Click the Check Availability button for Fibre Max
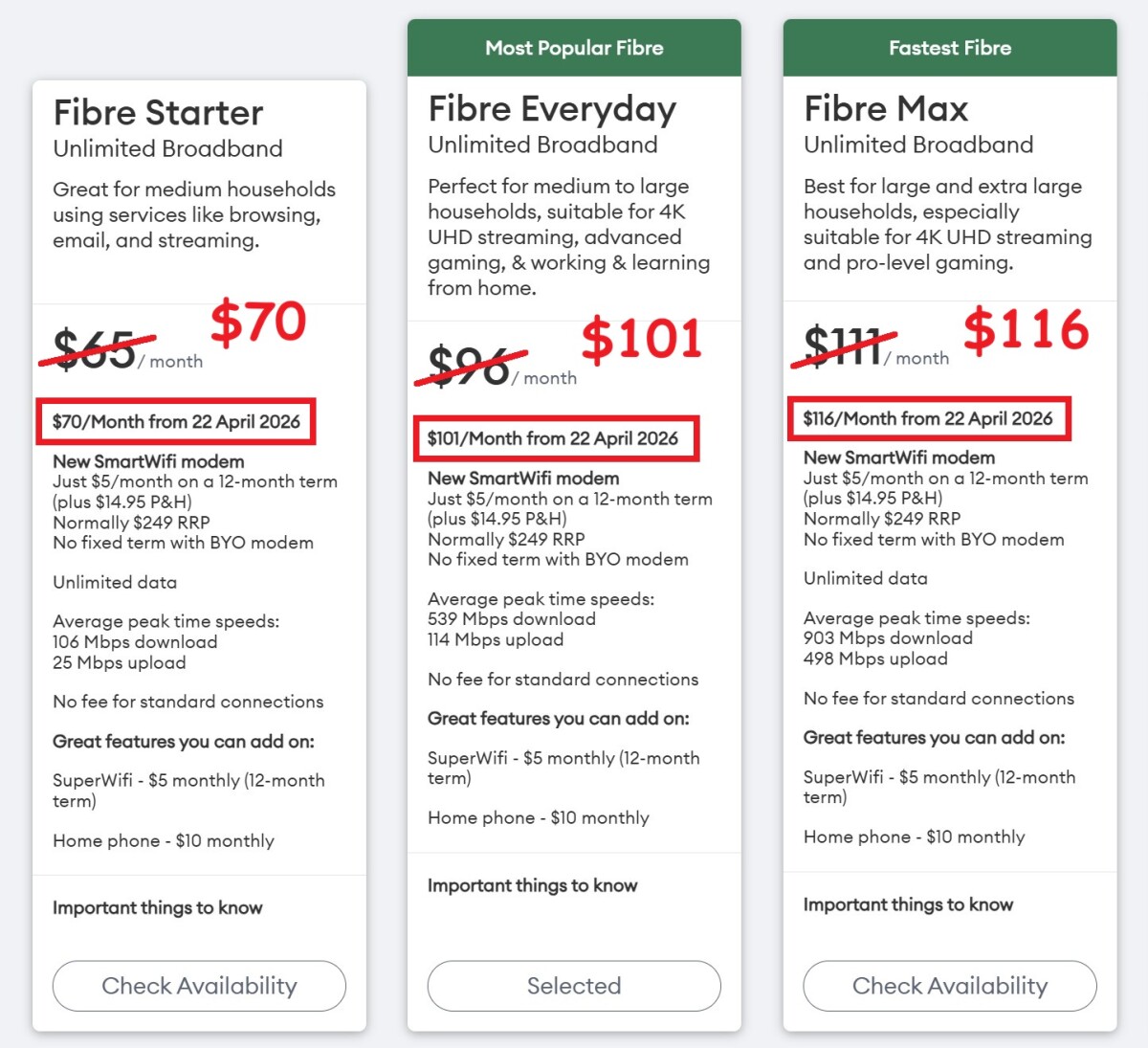The image size is (1148, 1048). [950, 986]
